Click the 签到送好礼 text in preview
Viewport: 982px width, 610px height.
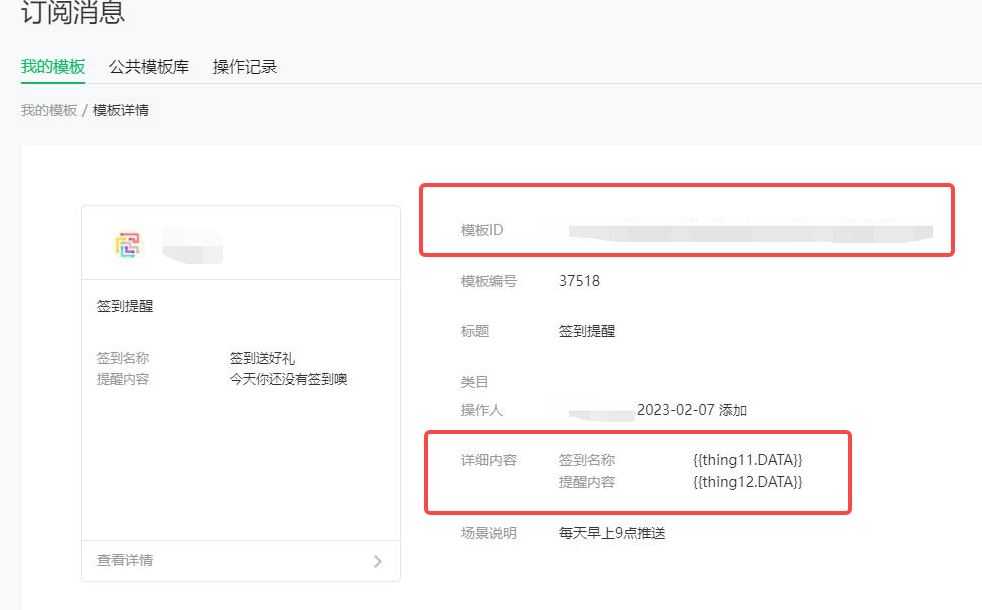pos(262,358)
